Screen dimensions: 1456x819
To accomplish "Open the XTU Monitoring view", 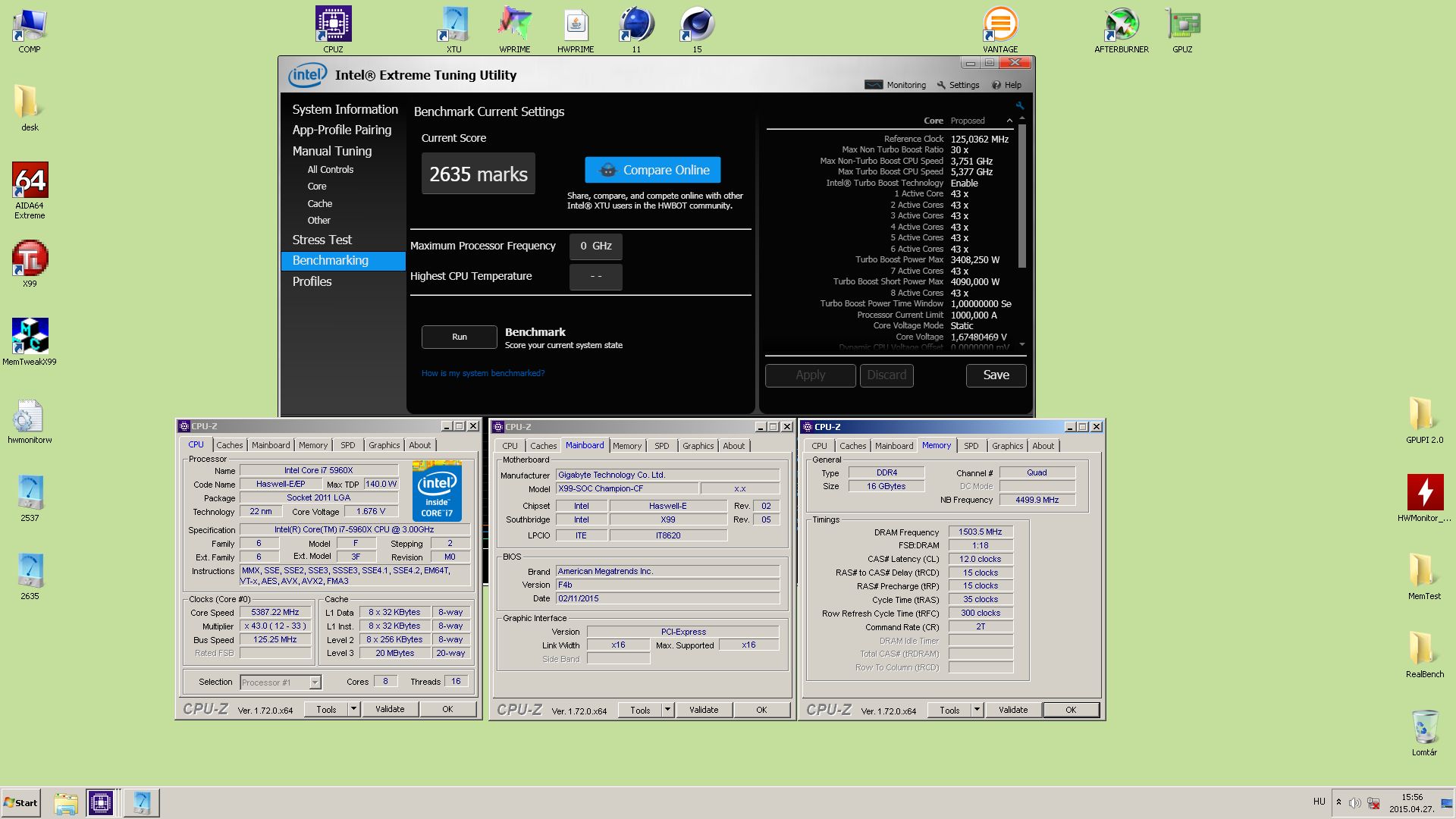I will 896,85.
